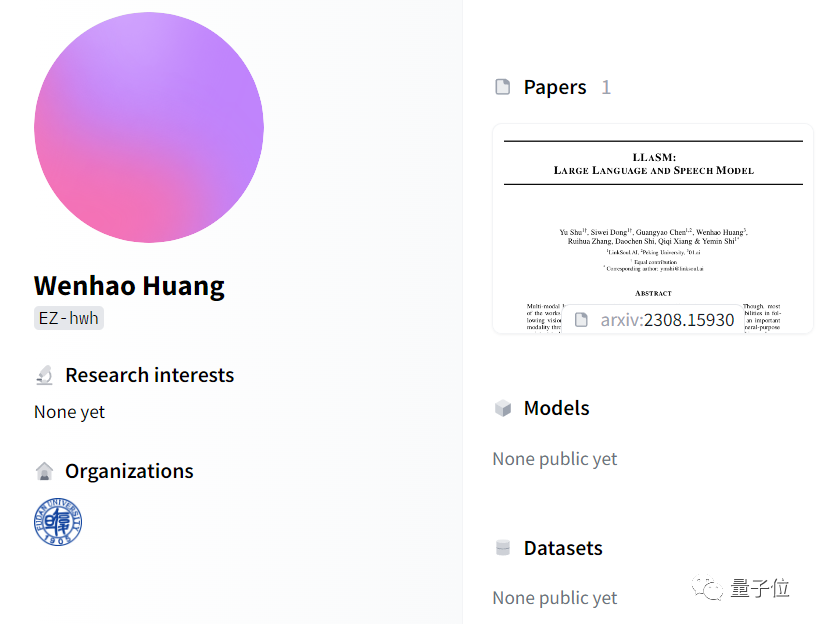
Task: Click the Models cube icon
Action: click(x=503, y=408)
